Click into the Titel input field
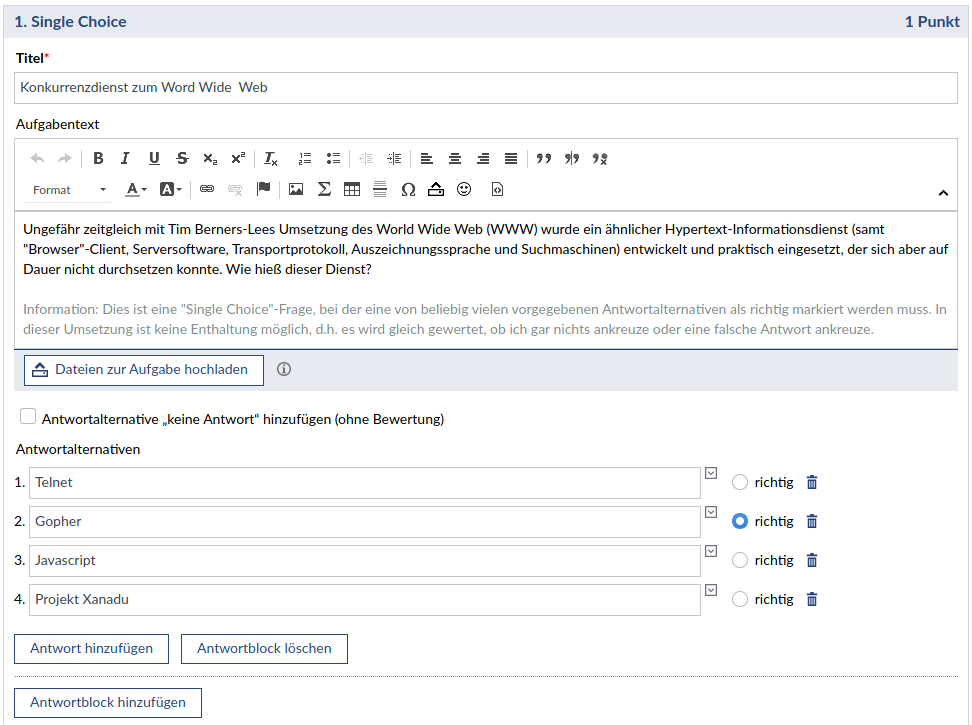Image resolution: width=972 pixels, height=725 pixels. point(486,87)
